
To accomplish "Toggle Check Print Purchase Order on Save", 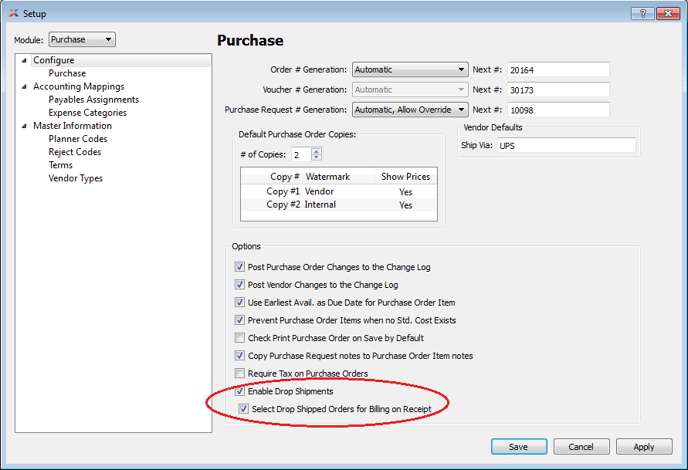I will pos(239,338).
